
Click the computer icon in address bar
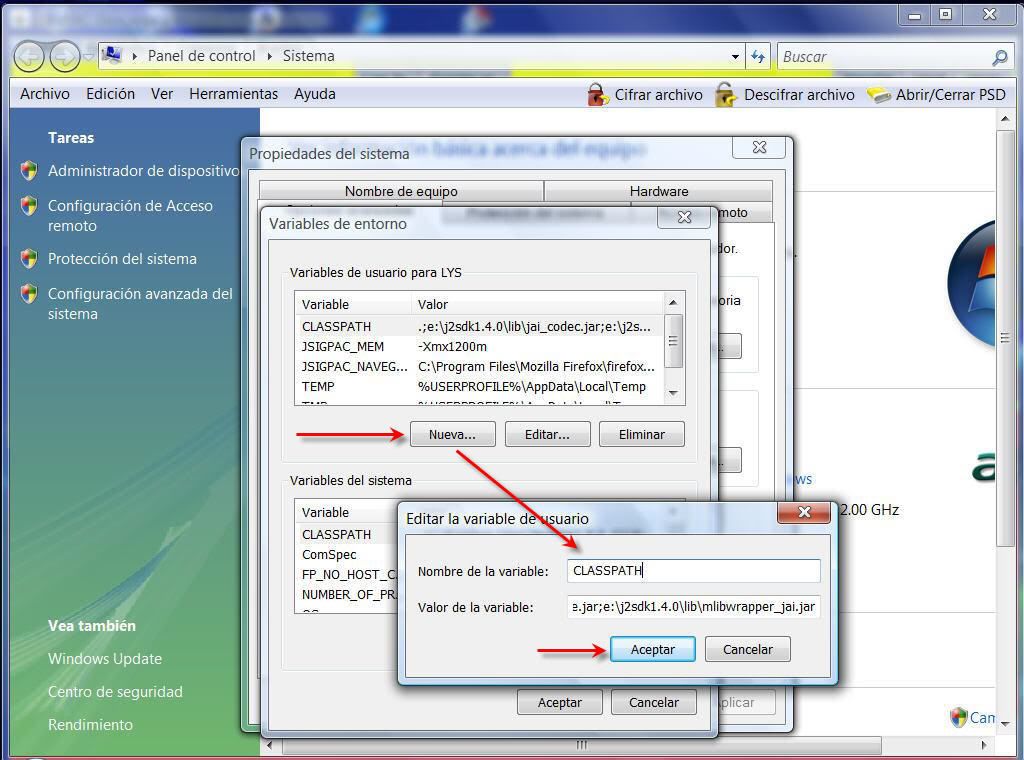coord(112,55)
